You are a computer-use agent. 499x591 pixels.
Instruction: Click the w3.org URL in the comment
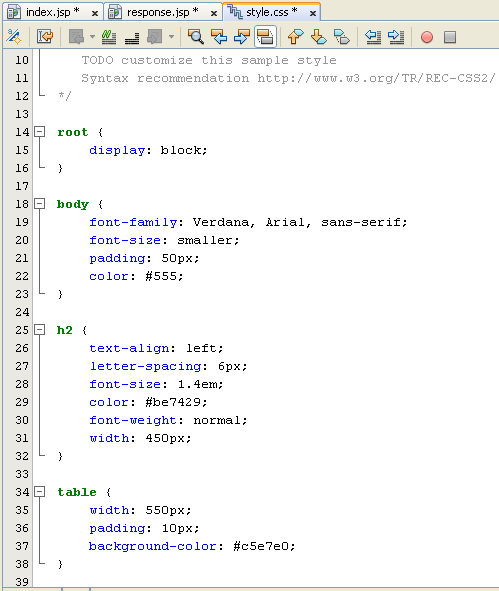pos(376,78)
